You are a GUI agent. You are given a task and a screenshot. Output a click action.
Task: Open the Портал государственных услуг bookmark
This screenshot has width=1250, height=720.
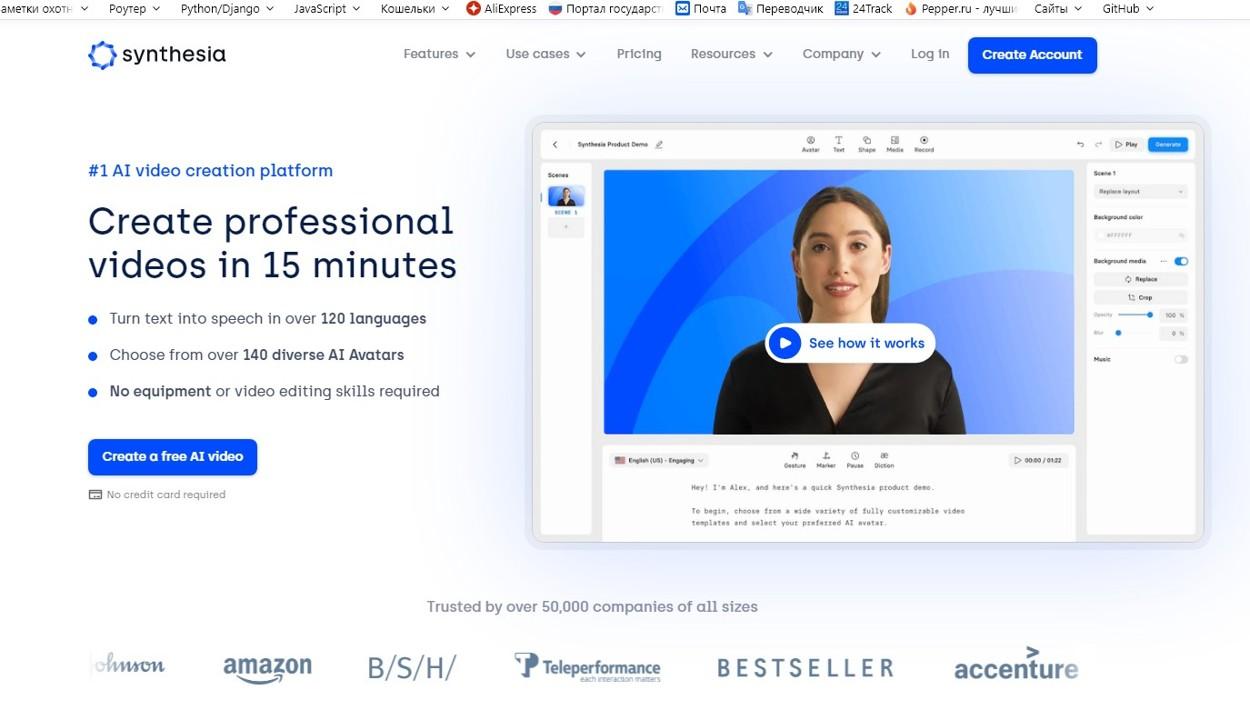605,9
